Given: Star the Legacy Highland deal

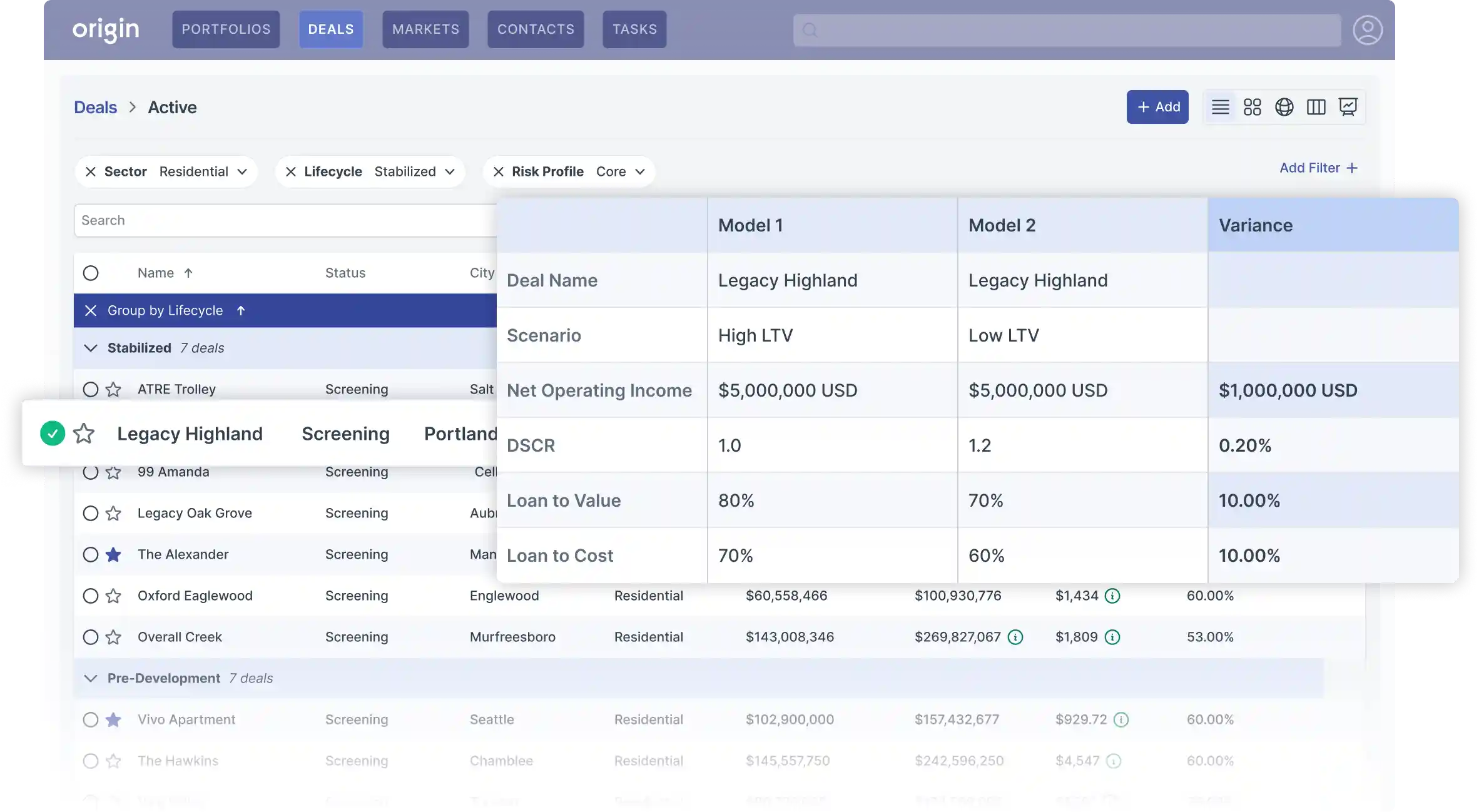Looking at the screenshot, I should (x=84, y=433).
